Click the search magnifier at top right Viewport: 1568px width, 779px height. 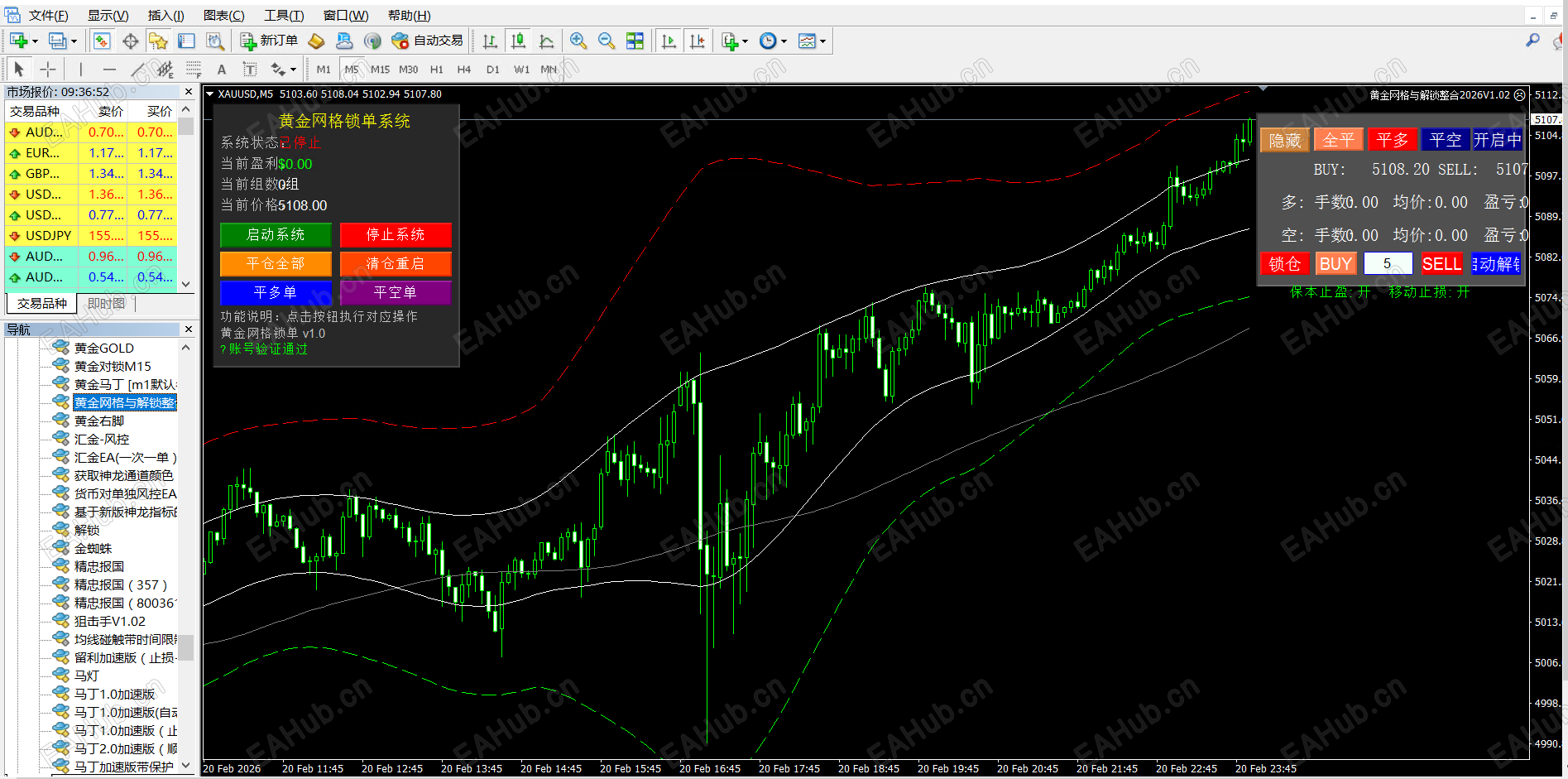click(x=1532, y=40)
